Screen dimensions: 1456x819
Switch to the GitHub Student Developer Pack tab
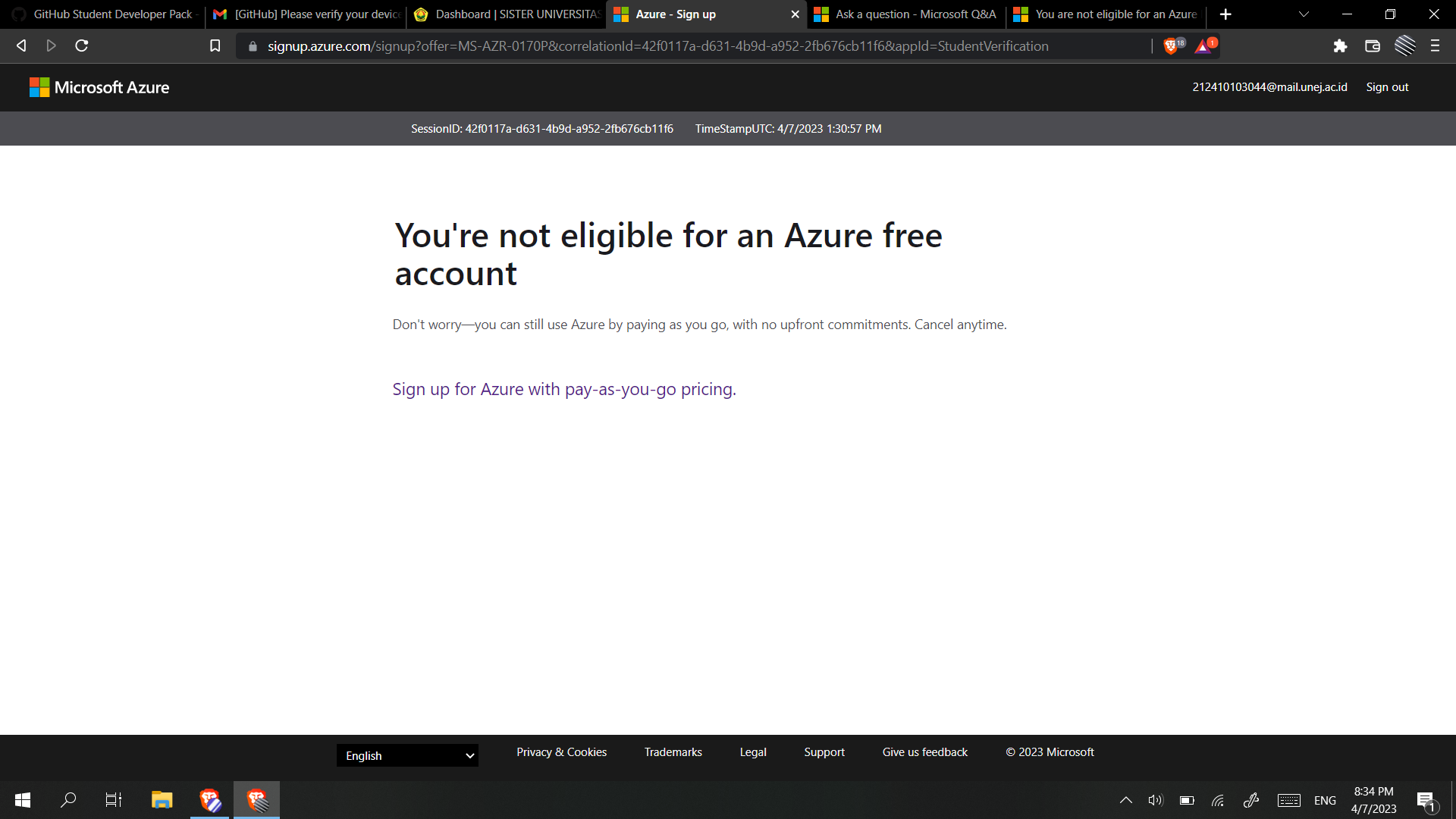click(x=102, y=14)
